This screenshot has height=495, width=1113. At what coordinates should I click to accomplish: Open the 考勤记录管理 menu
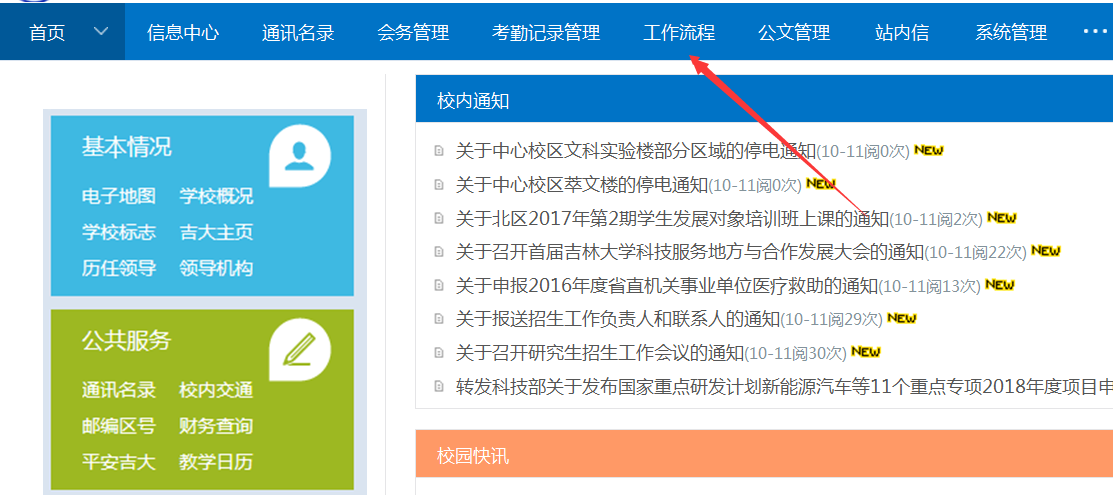(546, 32)
